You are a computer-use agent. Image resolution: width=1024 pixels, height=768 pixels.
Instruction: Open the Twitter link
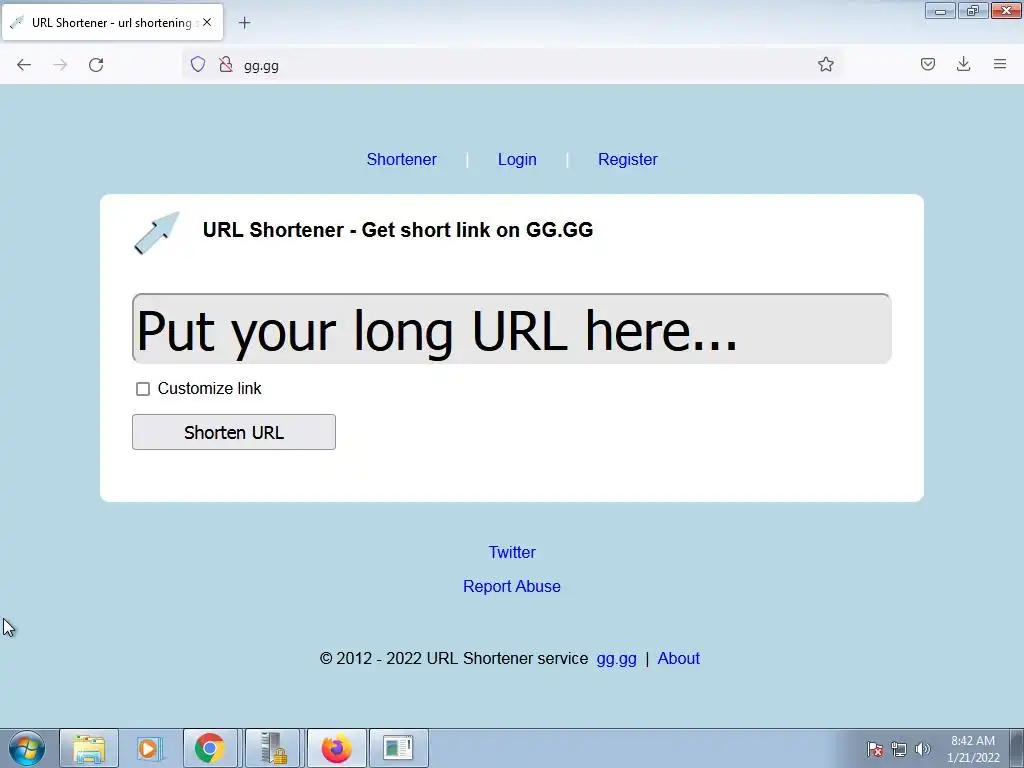point(512,552)
